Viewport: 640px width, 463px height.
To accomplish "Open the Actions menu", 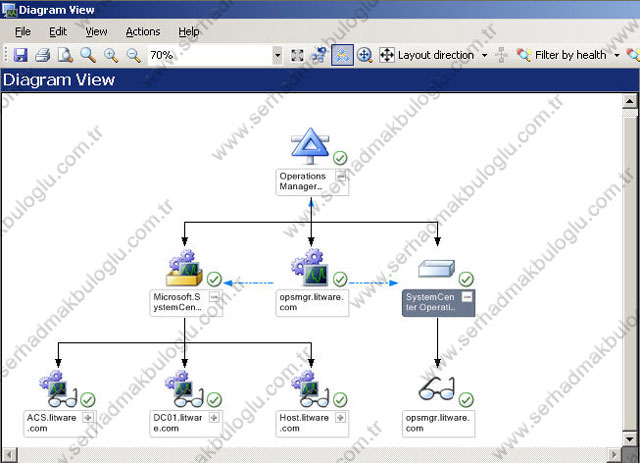I will point(143,32).
